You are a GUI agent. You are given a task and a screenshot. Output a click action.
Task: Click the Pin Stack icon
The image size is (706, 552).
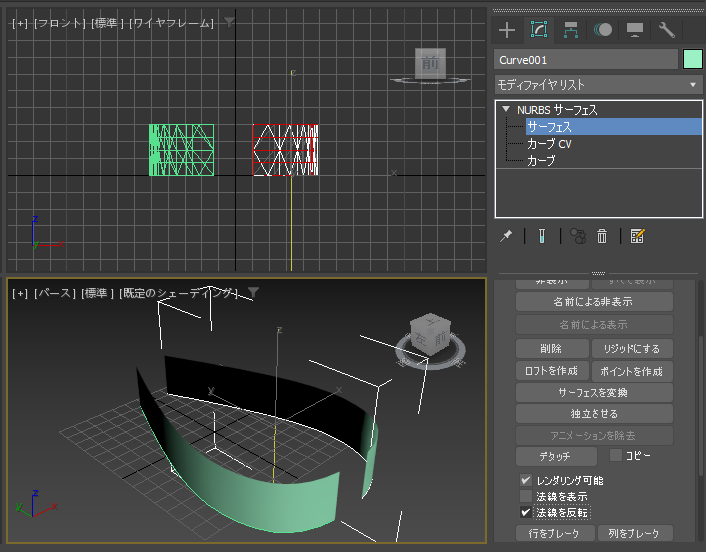[x=507, y=236]
